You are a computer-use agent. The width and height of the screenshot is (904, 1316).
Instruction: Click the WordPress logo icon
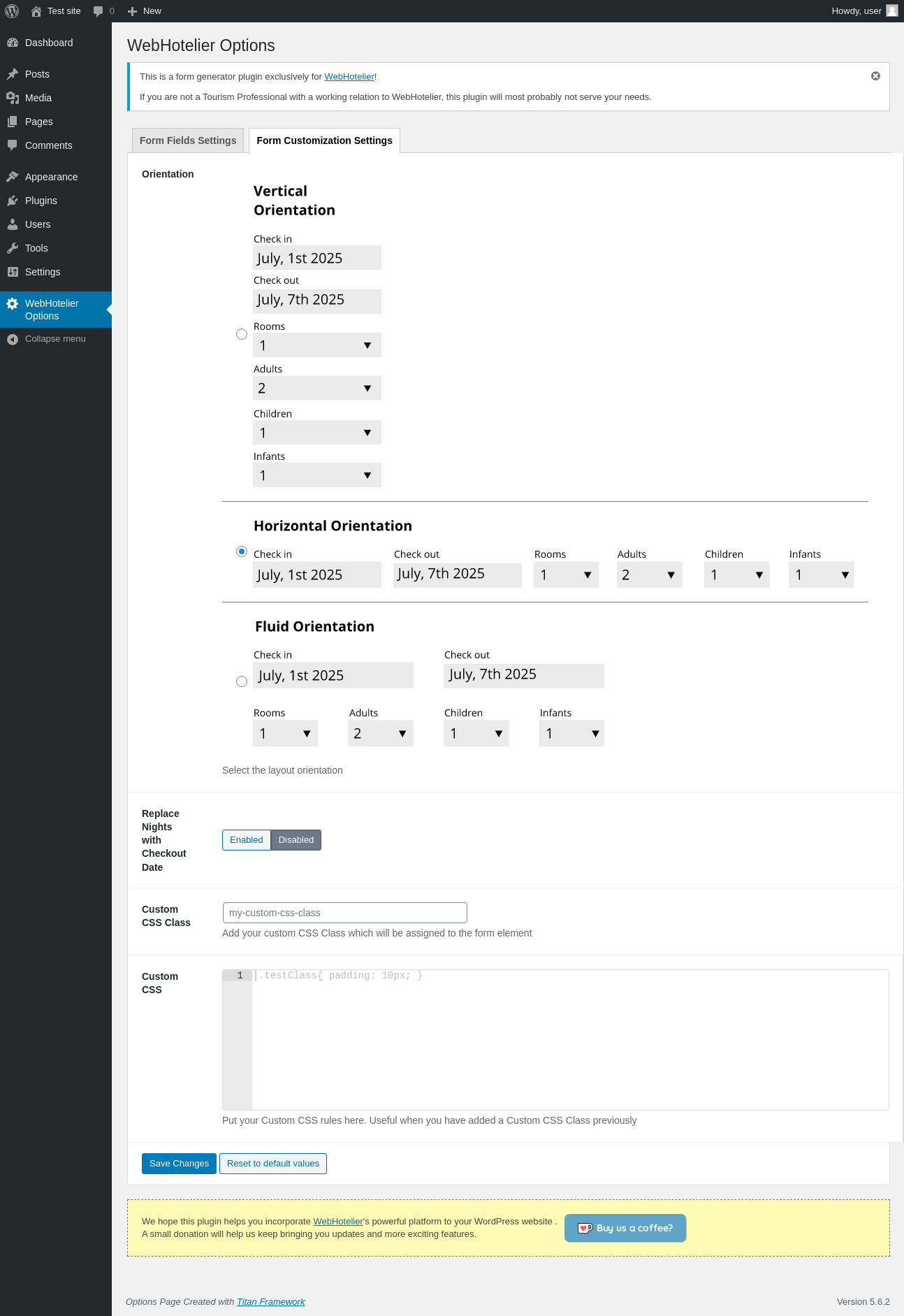(12, 11)
